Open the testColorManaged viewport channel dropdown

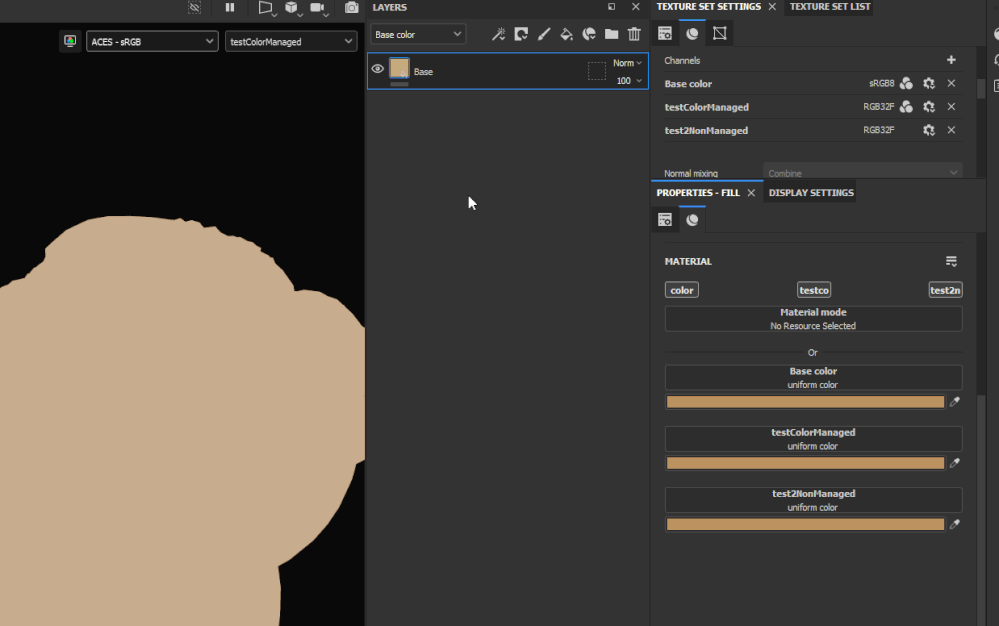point(291,41)
